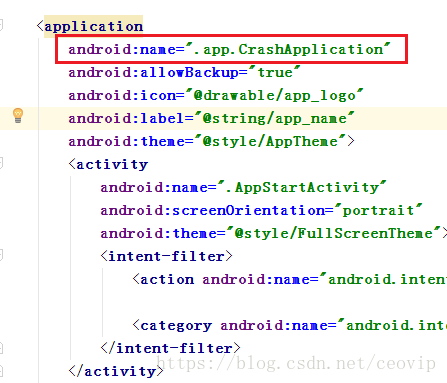This screenshot has height=383, width=447.
Task: Collapse the application tag fold marker
Action: coord(1,25)
